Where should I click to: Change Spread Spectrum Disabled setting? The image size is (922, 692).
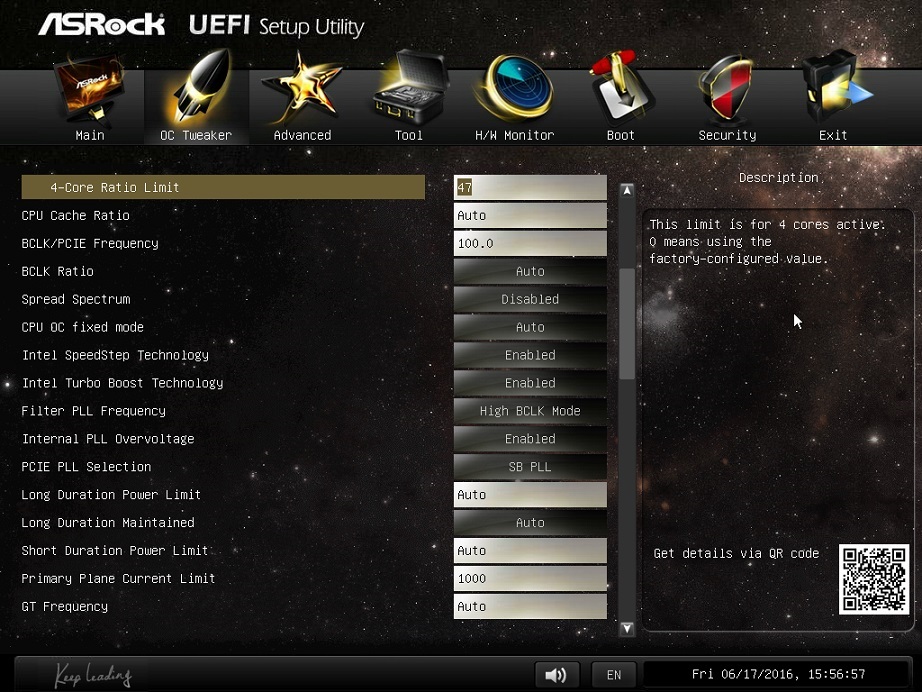click(530, 299)
